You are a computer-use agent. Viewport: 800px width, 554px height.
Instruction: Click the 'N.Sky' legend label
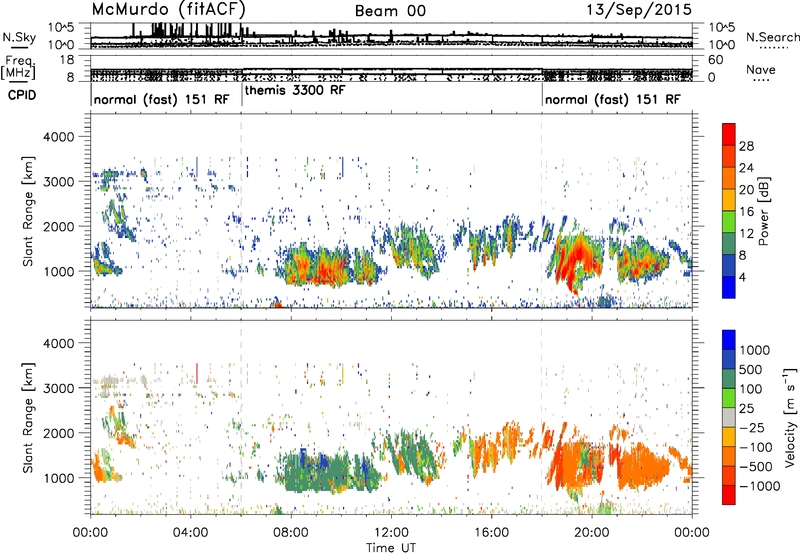click(x=19, y=37)
